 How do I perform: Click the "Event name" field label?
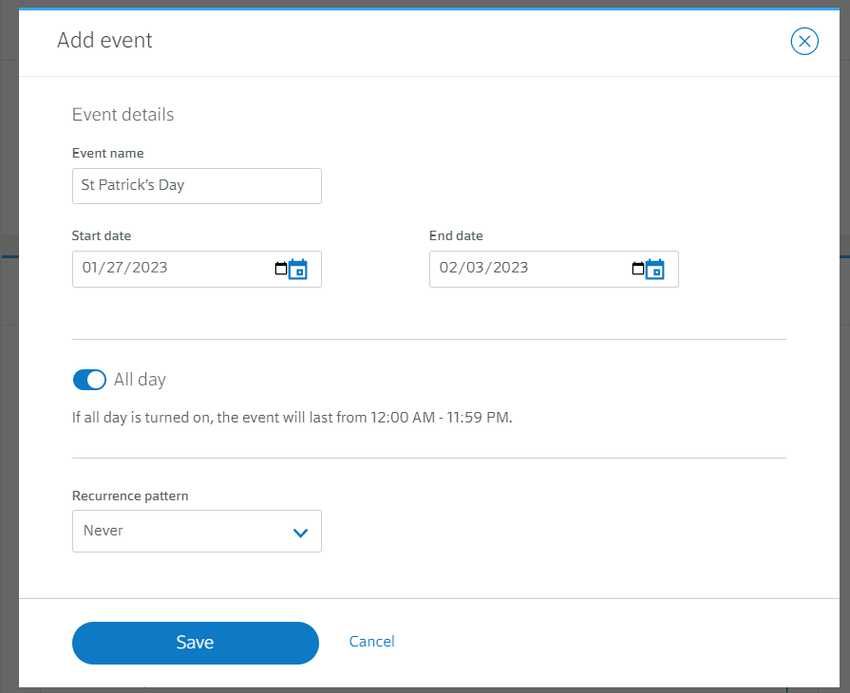coord(108,154)
